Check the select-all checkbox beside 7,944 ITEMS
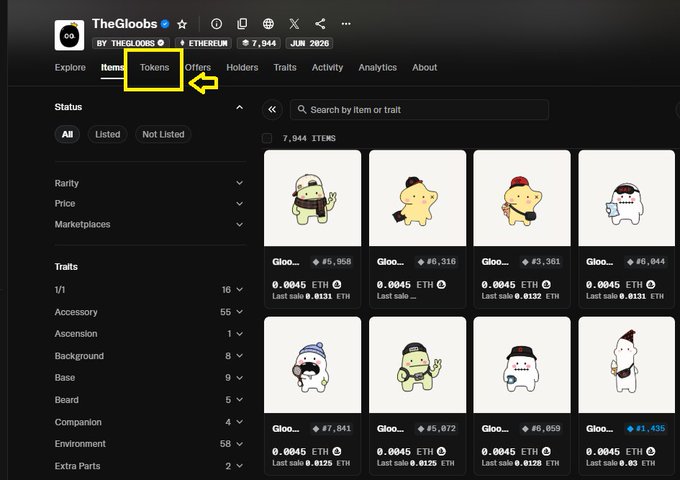Image resolution: width=680 pixels, height=480 pixels. [267, 138]
